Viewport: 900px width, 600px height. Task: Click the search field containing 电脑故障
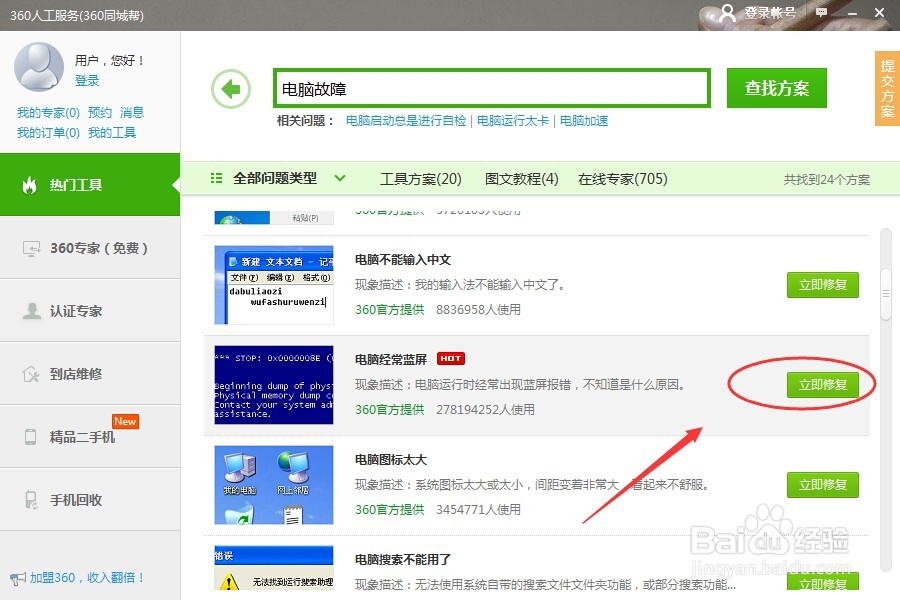(x=492, y=88)
